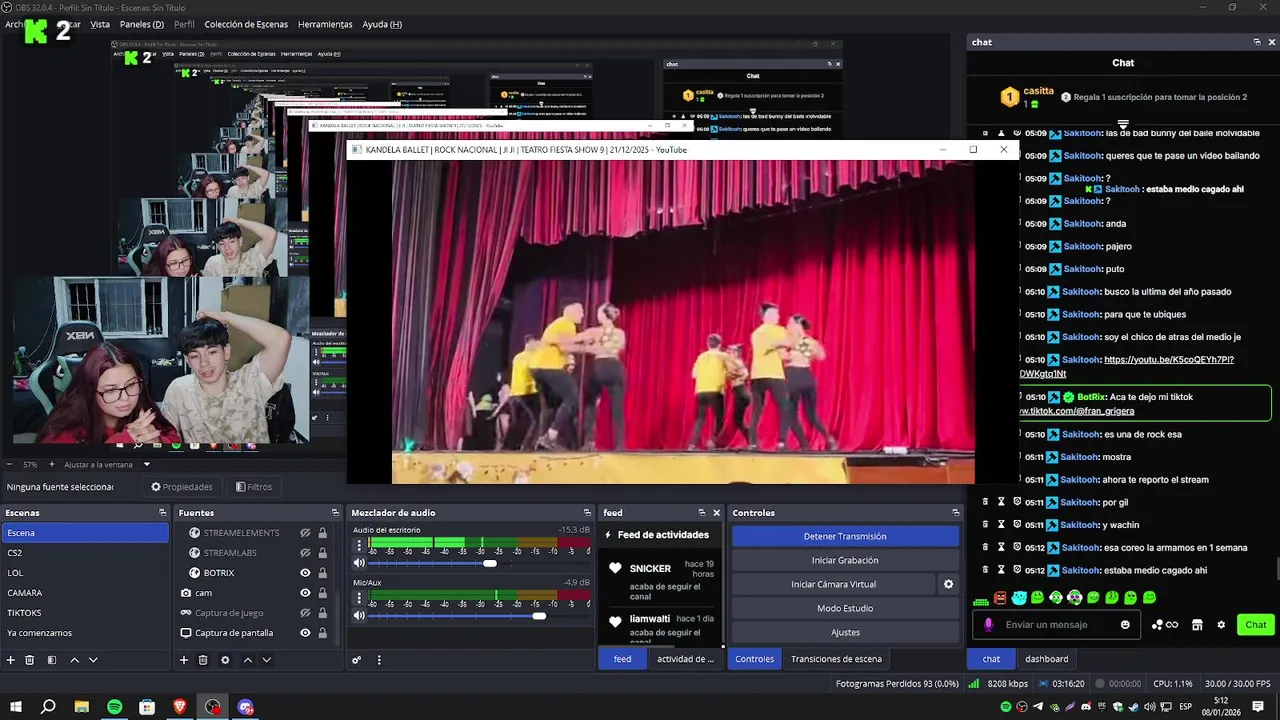Click the purple microphone icon in chat input
1280x720 pixels.
point(989,625)
